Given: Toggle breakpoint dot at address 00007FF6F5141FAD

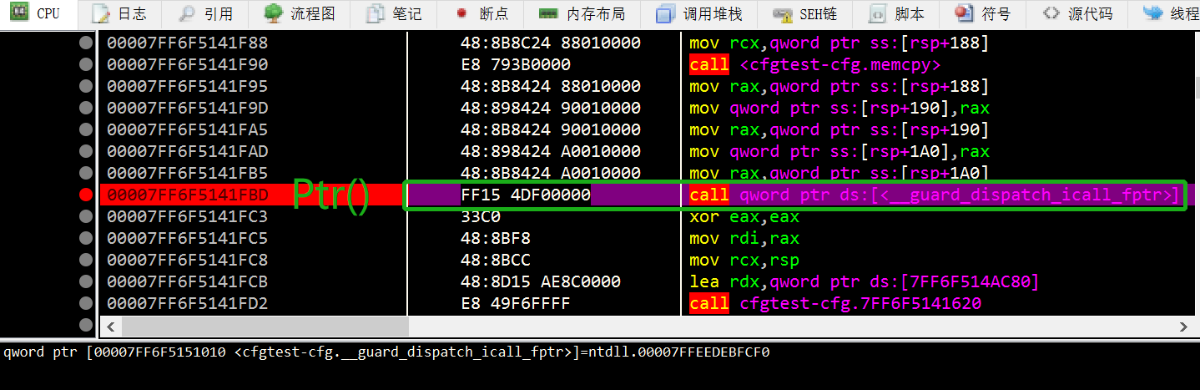Looking at the screenshot, I should click(85, 151).
